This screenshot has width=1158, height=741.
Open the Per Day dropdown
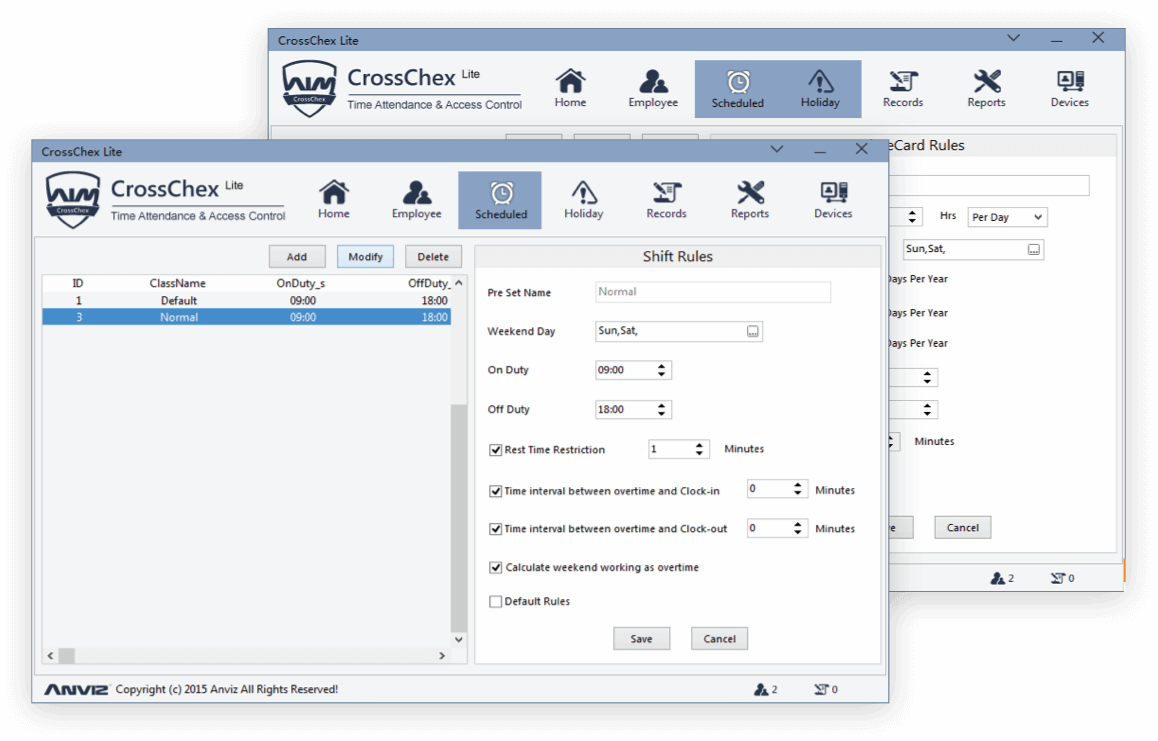1006,217
